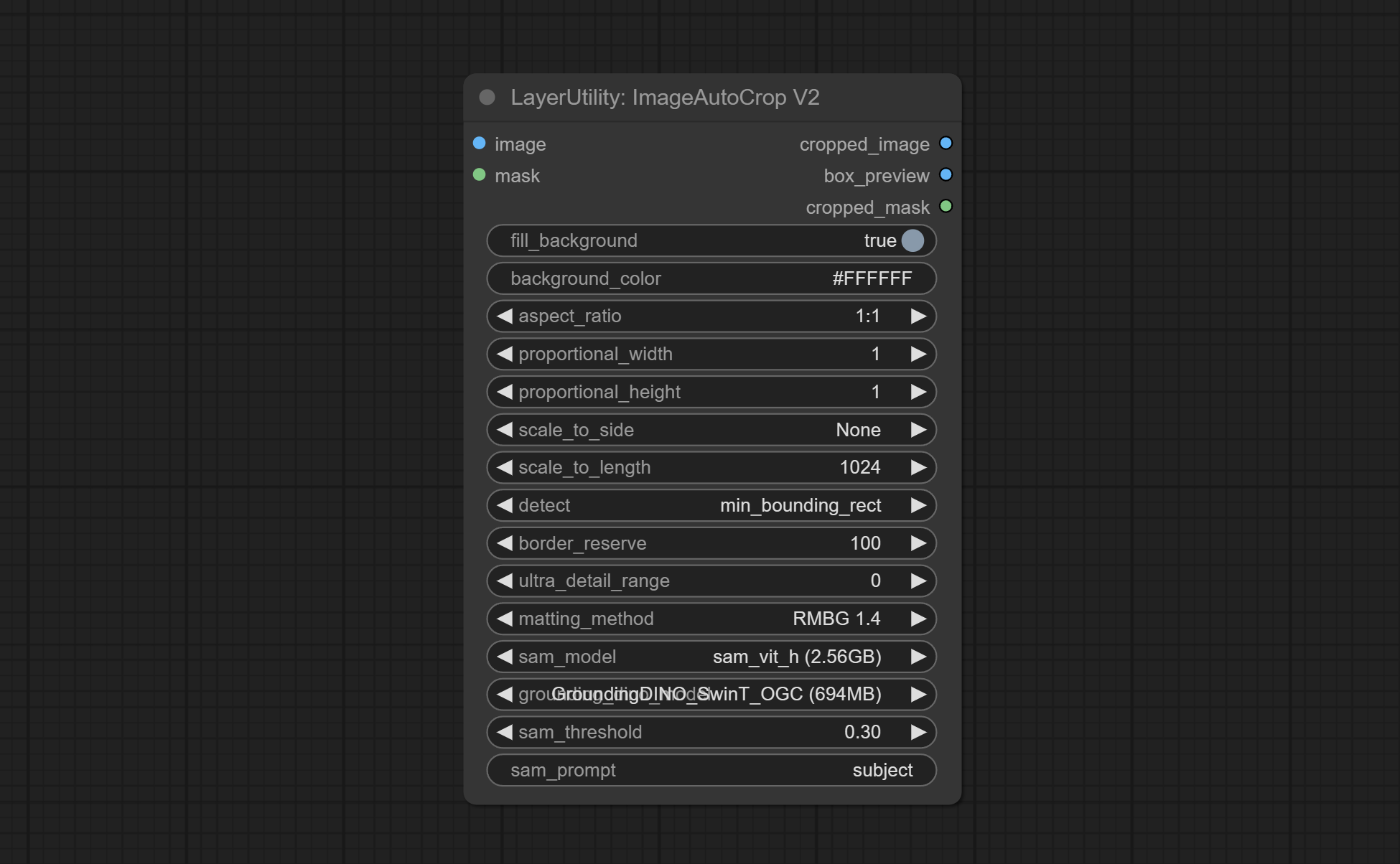
Task: Collapse node using the title bar dot
Action: tap(487, 98)
